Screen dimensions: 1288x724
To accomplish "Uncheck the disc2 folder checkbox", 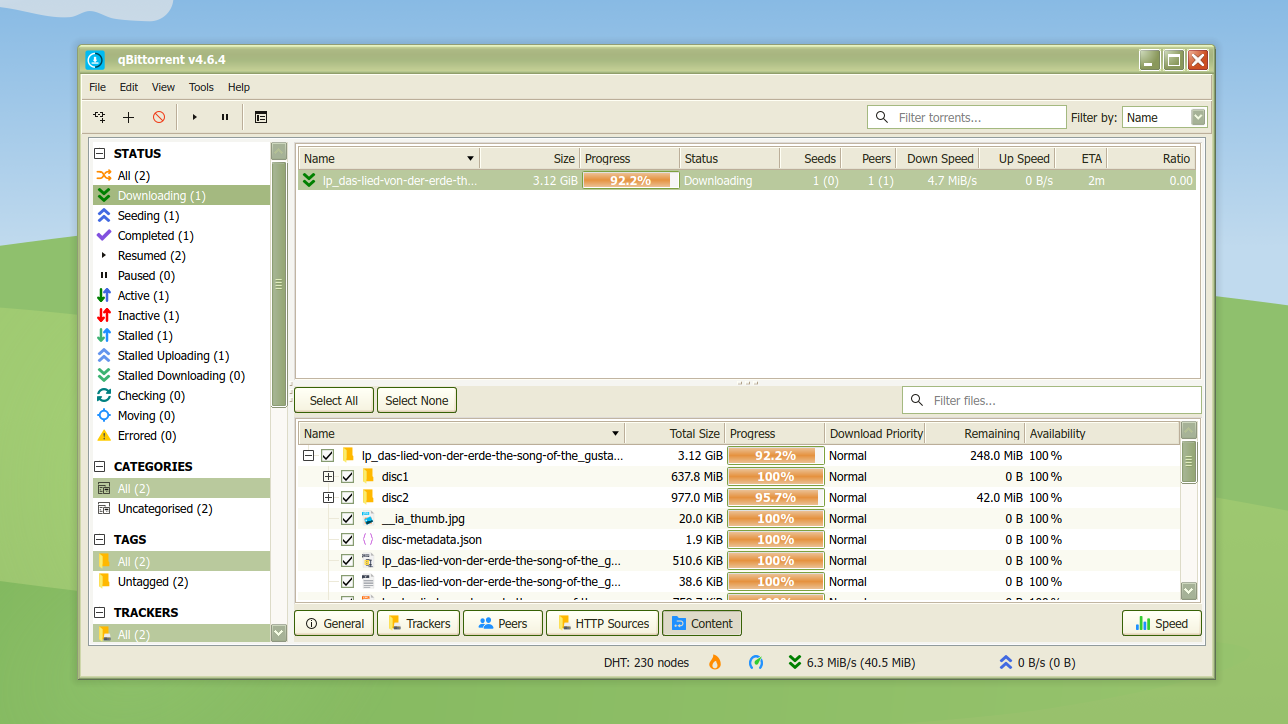I will pyautogui.click(x=348, y=498).
